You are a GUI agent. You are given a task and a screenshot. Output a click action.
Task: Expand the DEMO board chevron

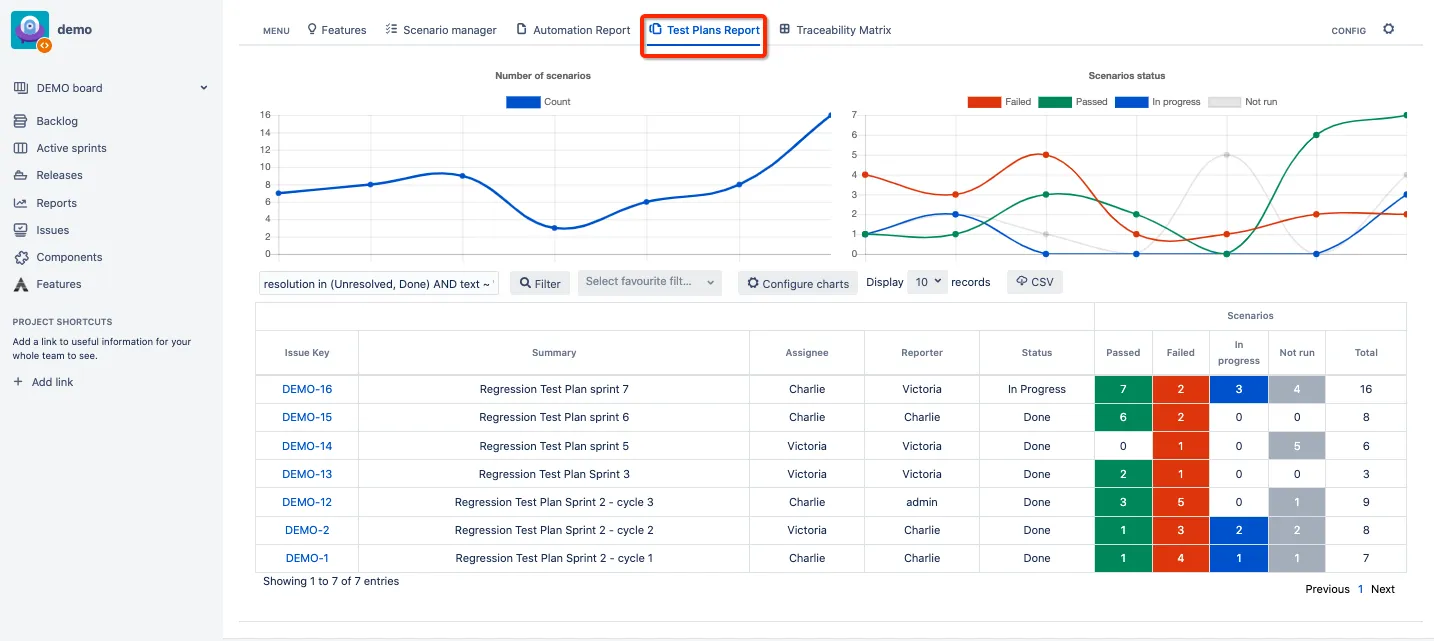pyautogui.click(x=204, y=88)
